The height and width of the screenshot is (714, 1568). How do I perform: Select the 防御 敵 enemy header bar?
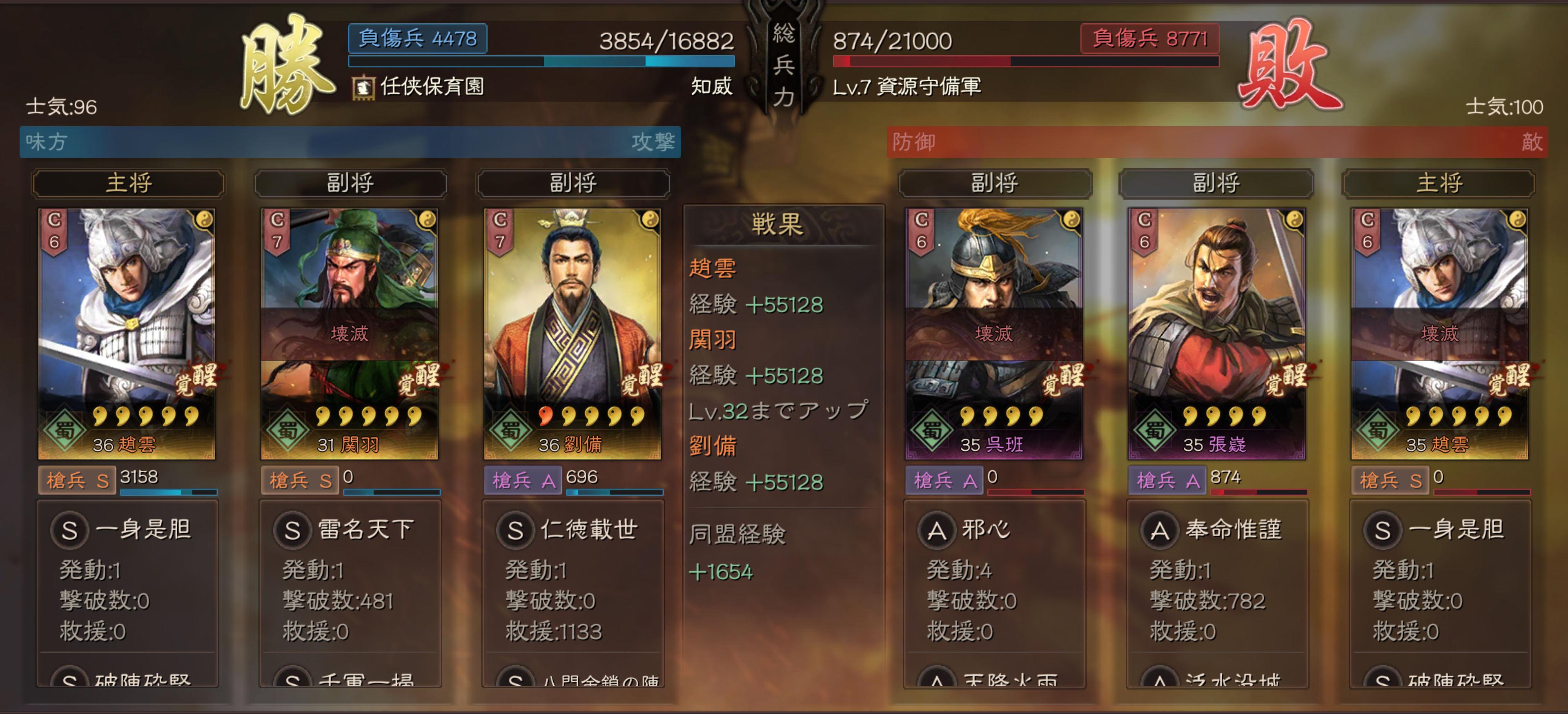coord(1217,142)
